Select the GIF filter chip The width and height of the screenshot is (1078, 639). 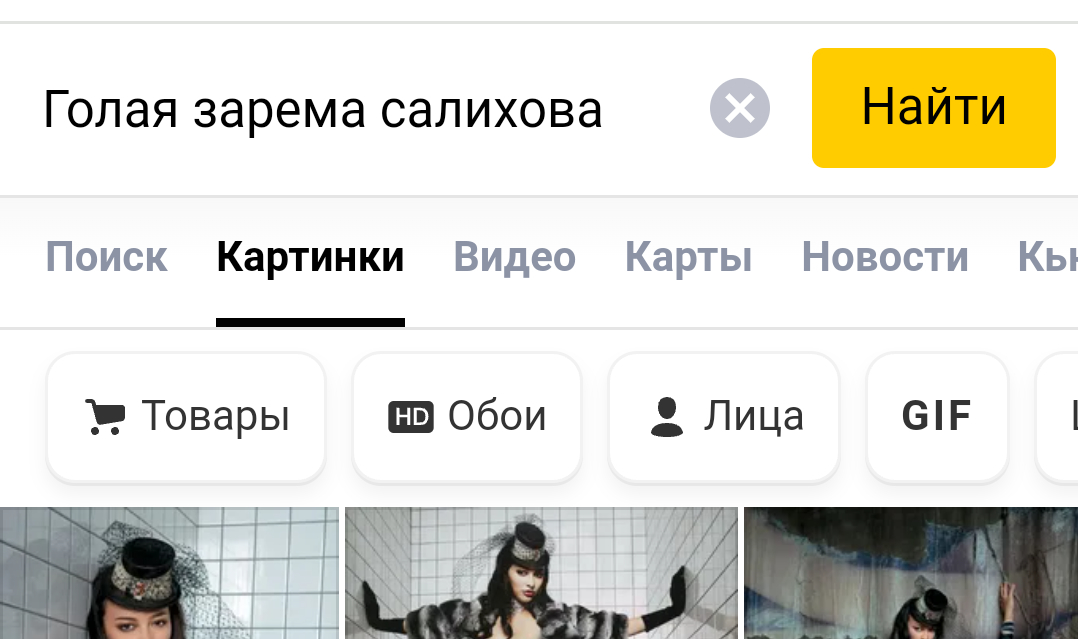pos(937,417)
